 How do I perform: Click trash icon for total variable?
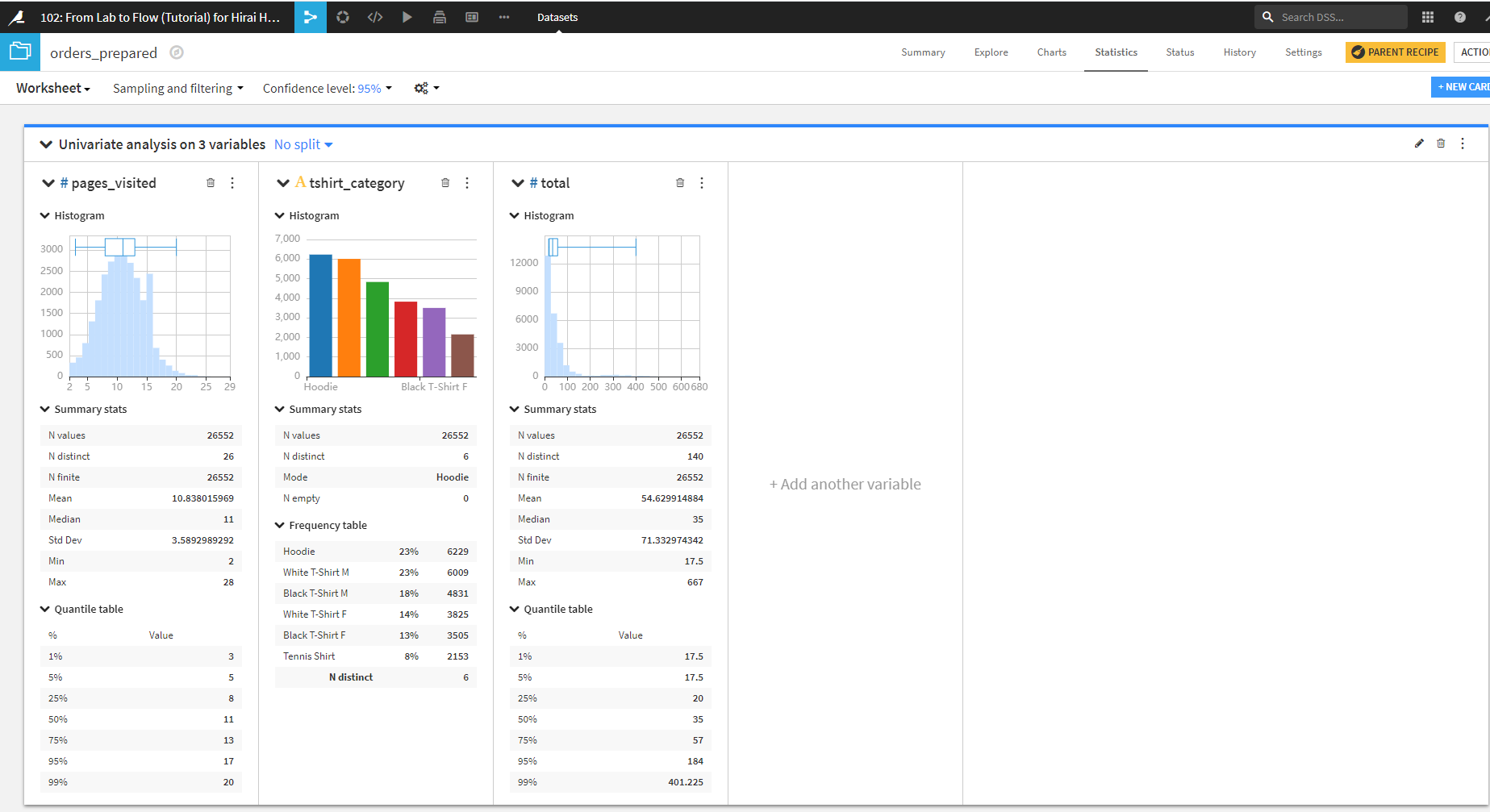click(680, 183)
